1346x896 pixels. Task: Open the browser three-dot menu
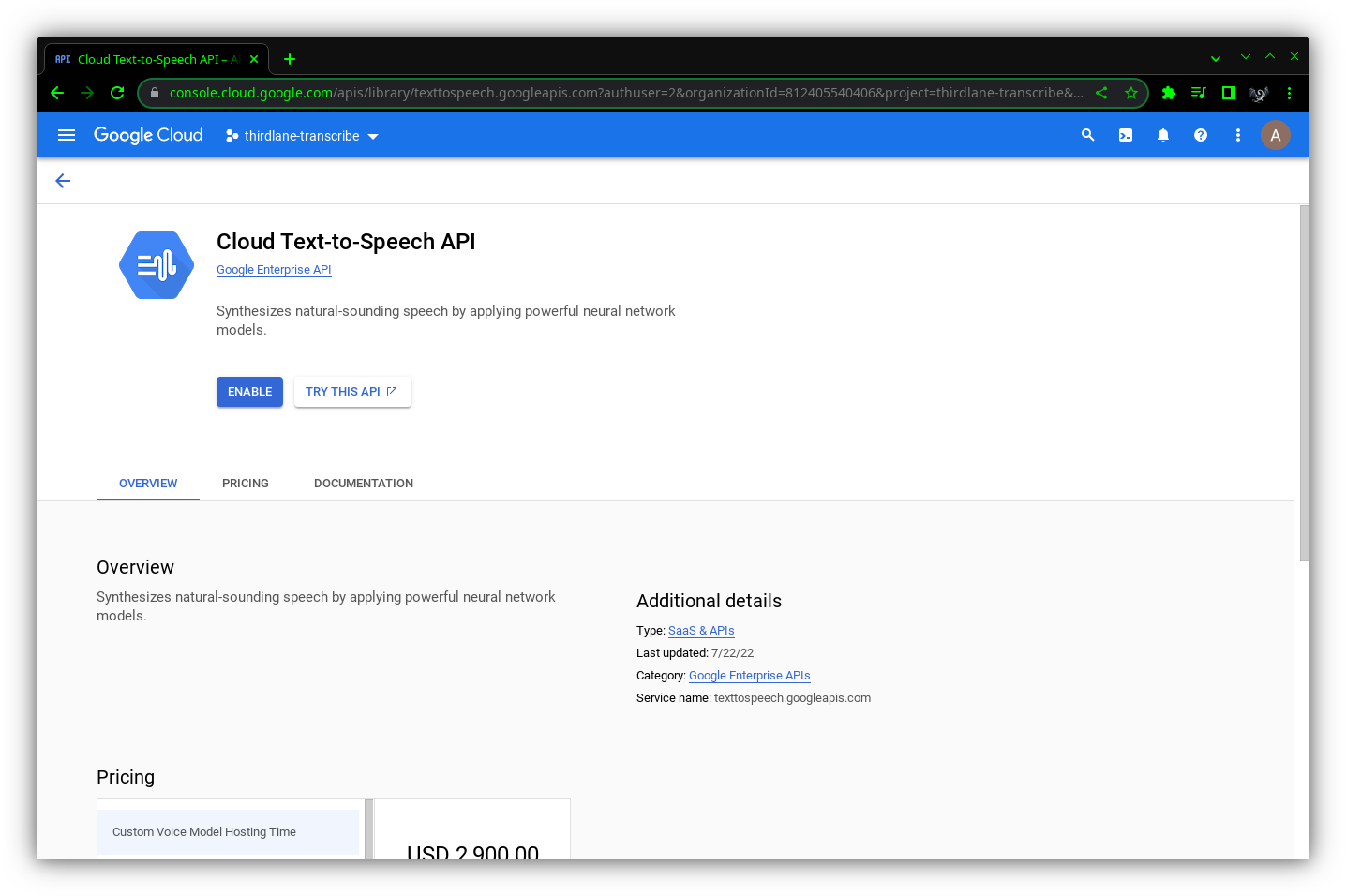(1290, 93)
